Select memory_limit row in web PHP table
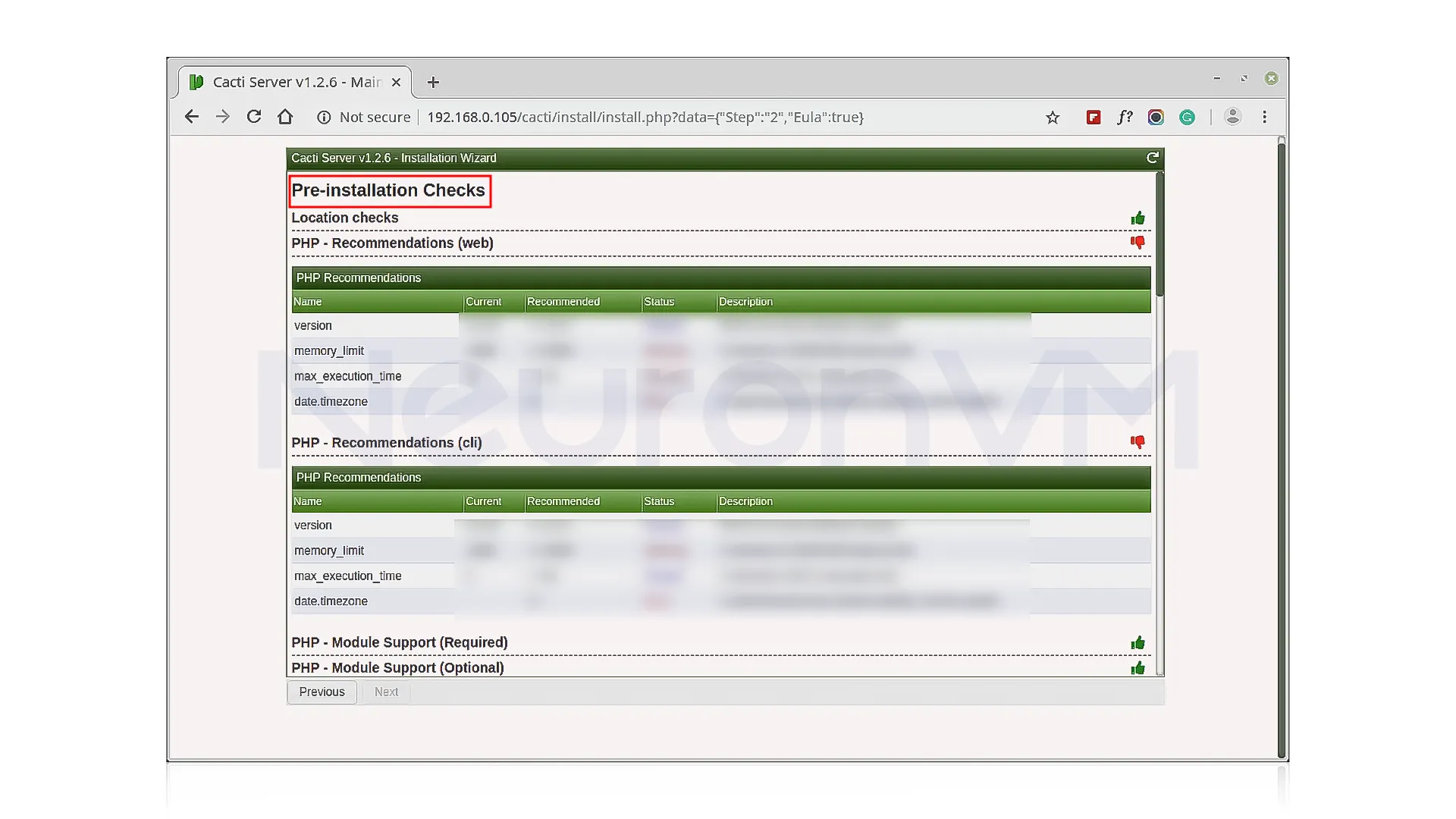The image size is (1456, 819). (x=721, y=350)
